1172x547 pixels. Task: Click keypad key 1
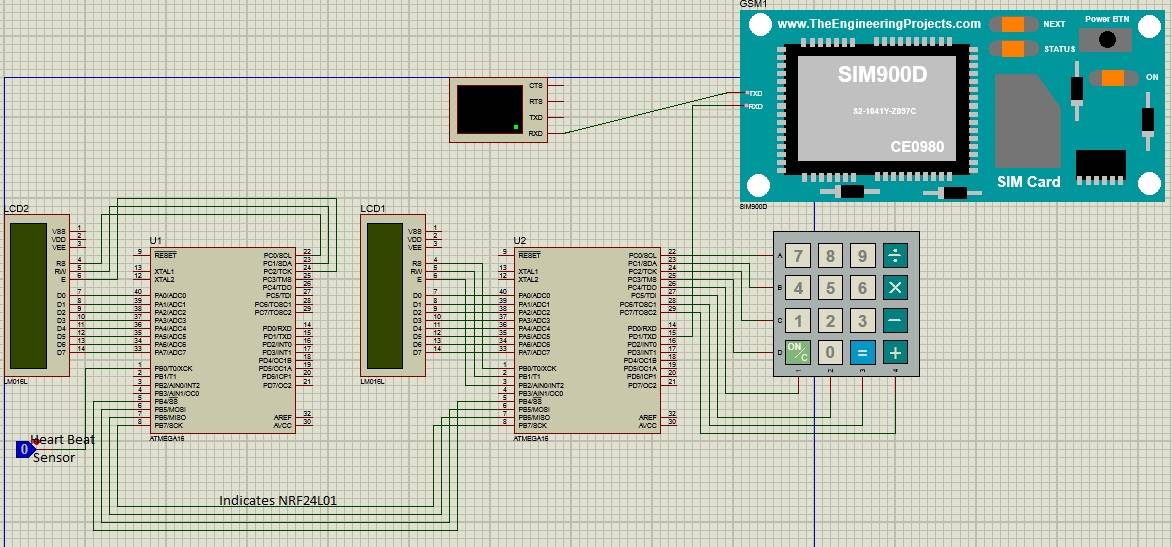(798, 321)
